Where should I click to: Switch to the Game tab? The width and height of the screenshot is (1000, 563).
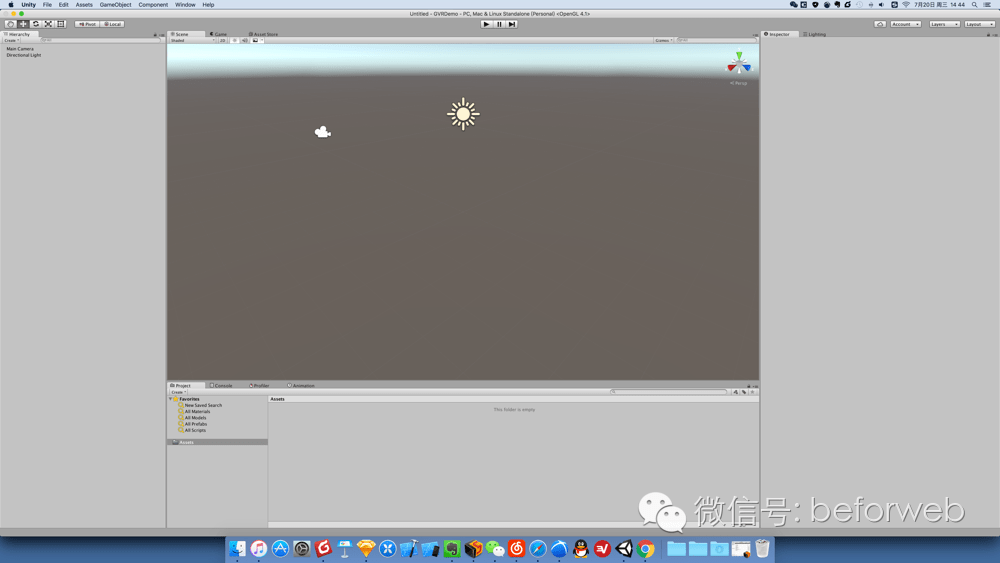click(x=219, y=34)
